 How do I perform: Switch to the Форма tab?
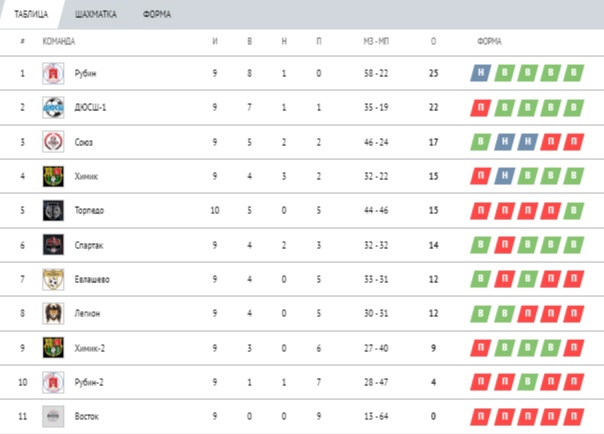(x=157, y=14)
